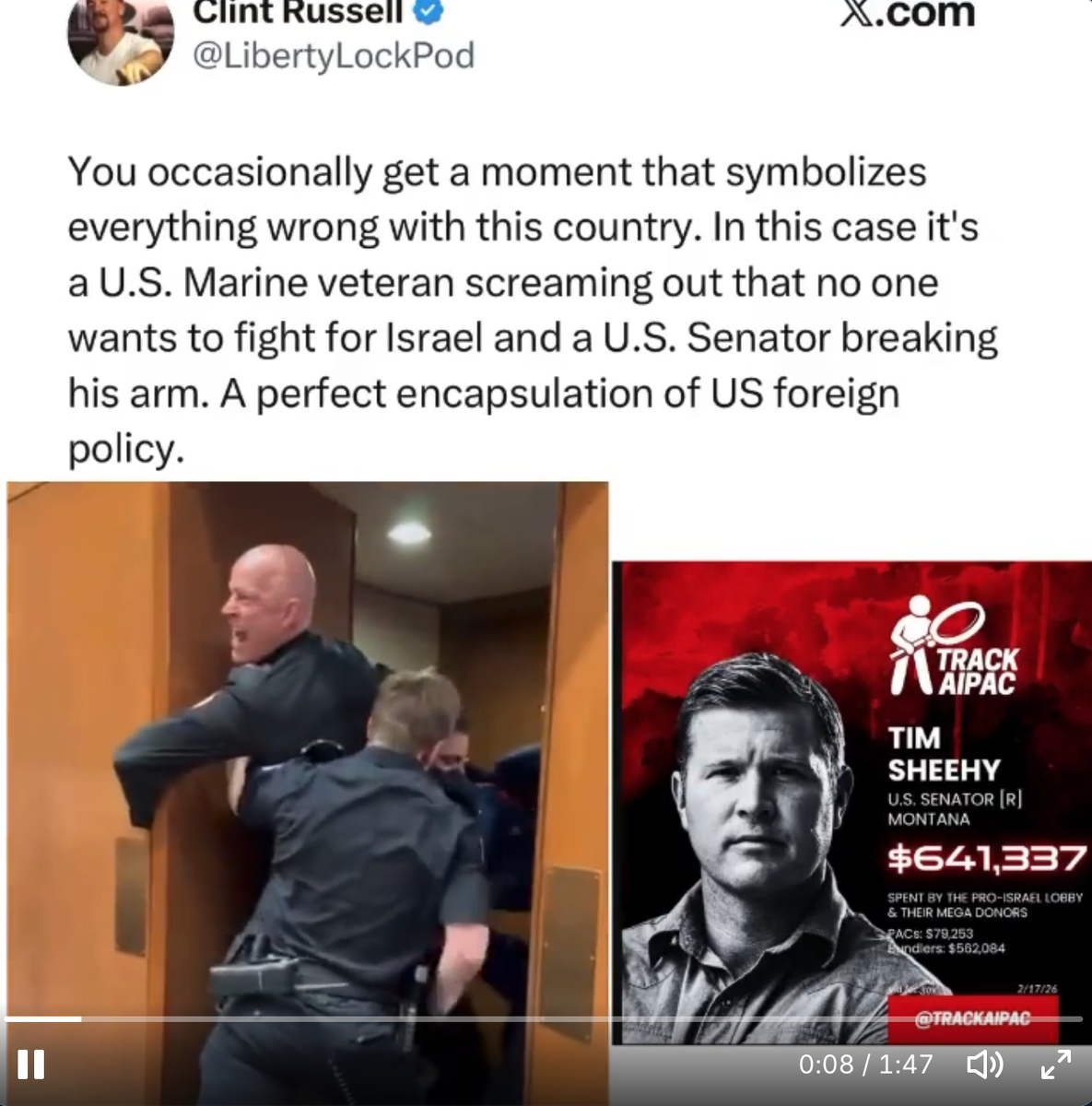The height and width of the screenshot is (1106, 1092).
Task: Click the $641,337 amount text
Action: point(986,860)
